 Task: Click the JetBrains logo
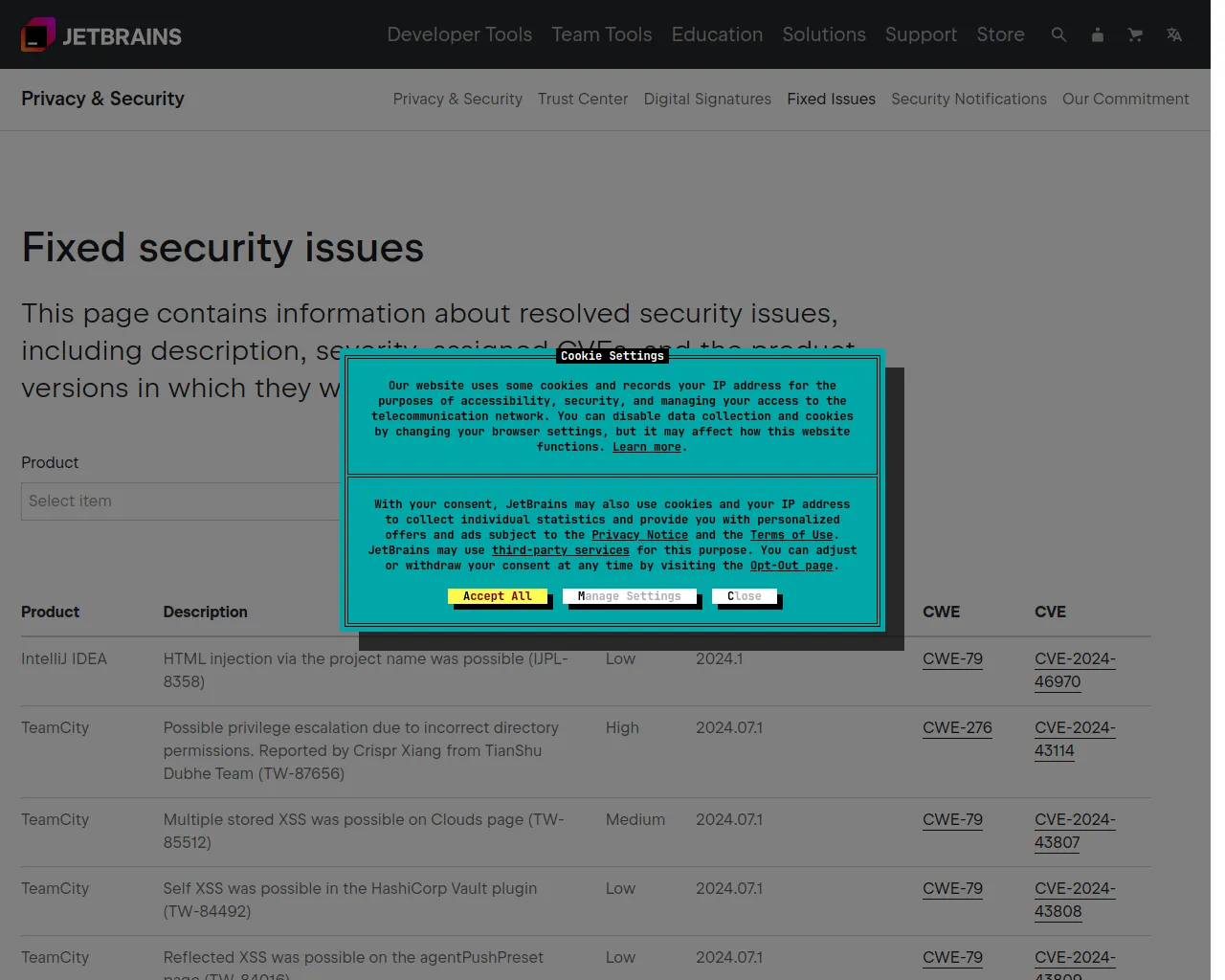[101, 35]
